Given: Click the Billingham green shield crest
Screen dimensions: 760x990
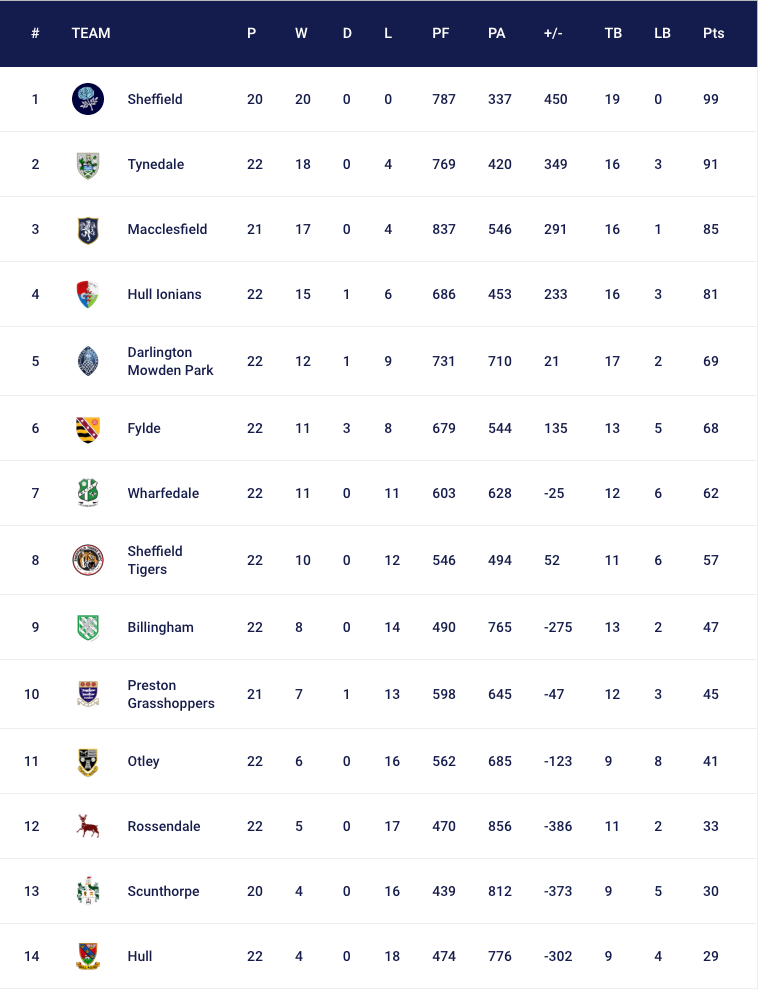Looking at the screenshot, I should click(88, 628).
